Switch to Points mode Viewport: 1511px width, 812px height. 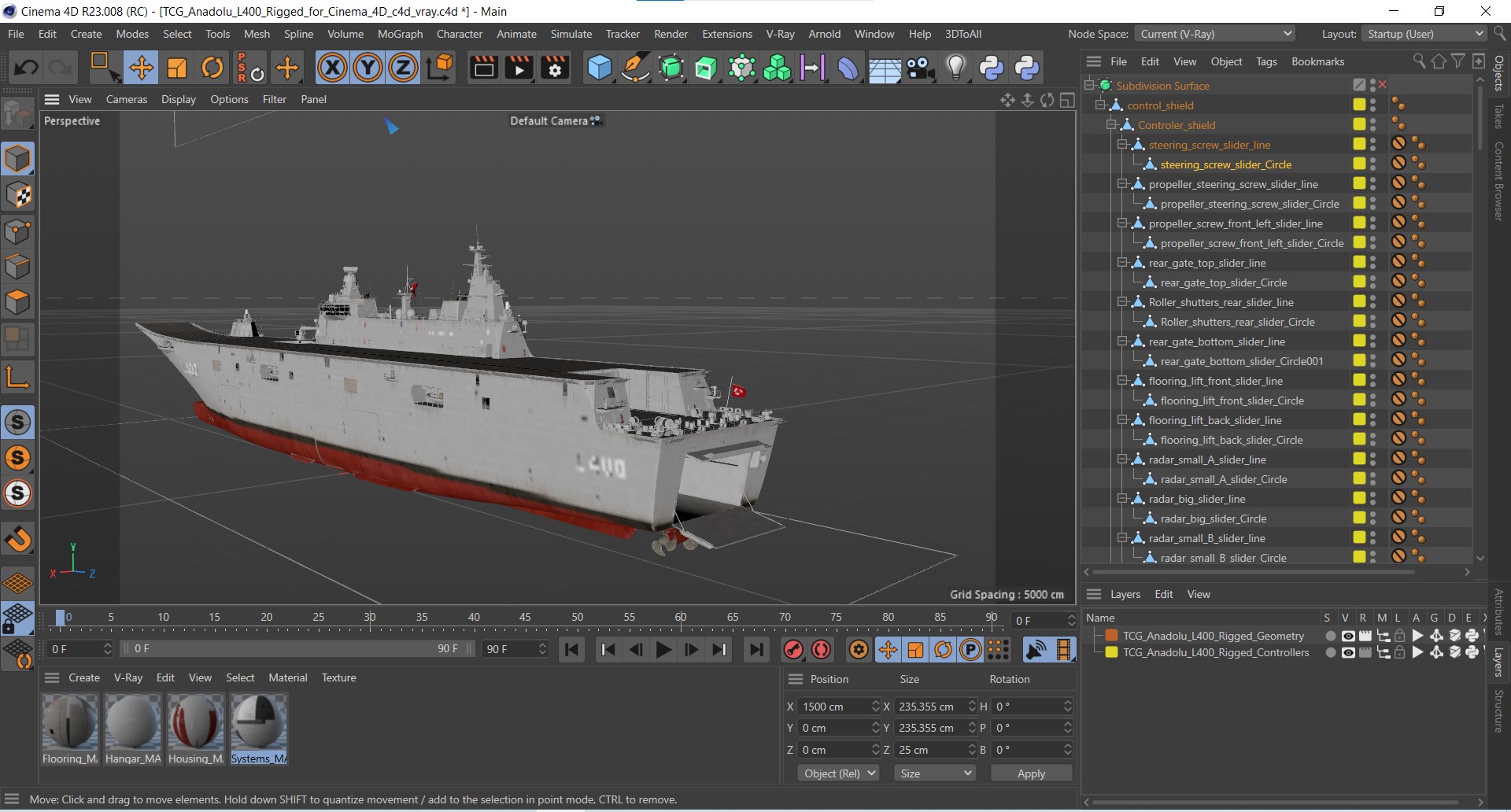17,231
